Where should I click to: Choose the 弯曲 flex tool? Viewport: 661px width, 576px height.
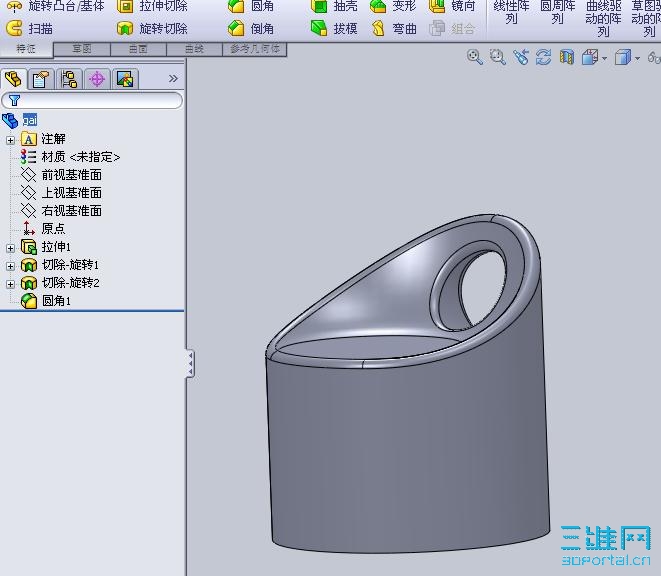(x=393, y=29)
